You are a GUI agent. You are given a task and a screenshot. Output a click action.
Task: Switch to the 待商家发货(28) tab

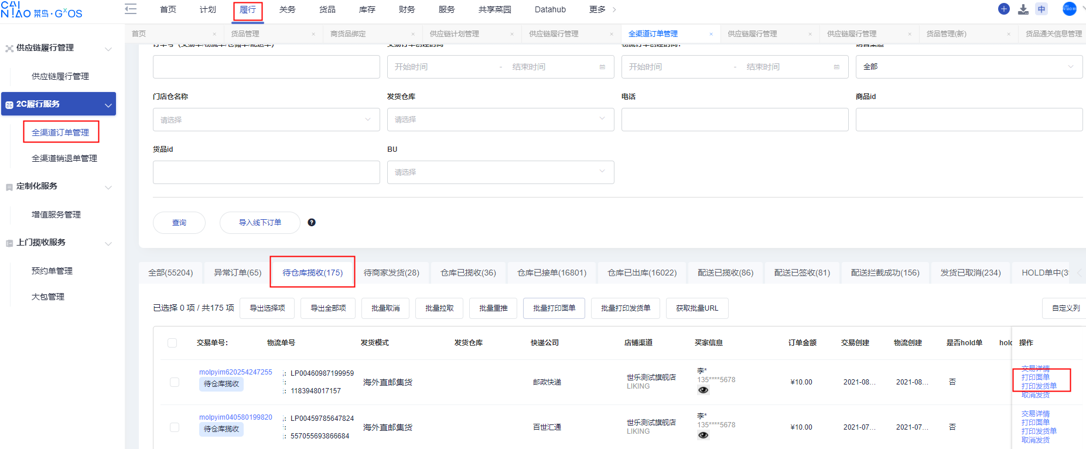[391, 272]
